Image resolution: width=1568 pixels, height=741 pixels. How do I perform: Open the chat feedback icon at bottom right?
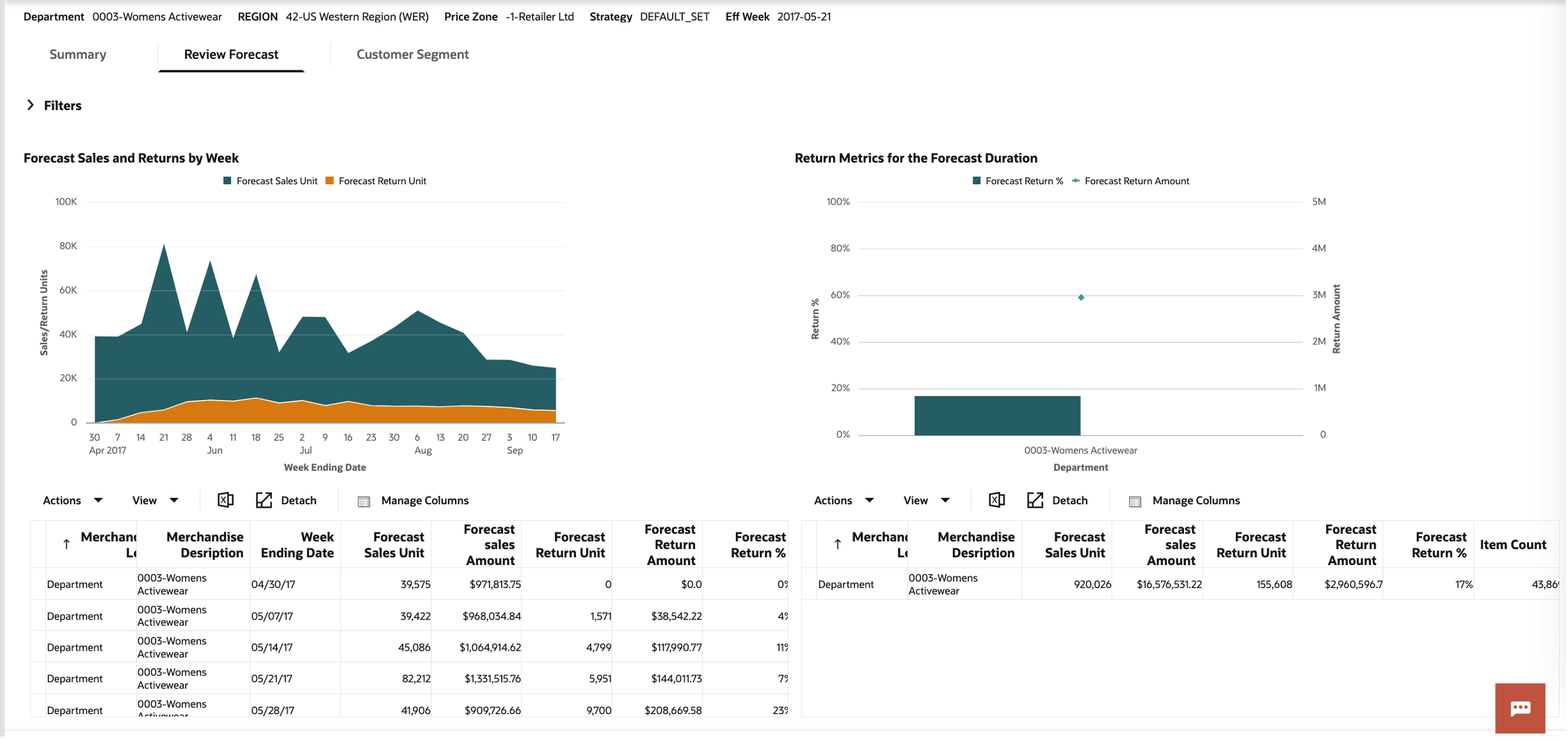[x=1520, y=708]
